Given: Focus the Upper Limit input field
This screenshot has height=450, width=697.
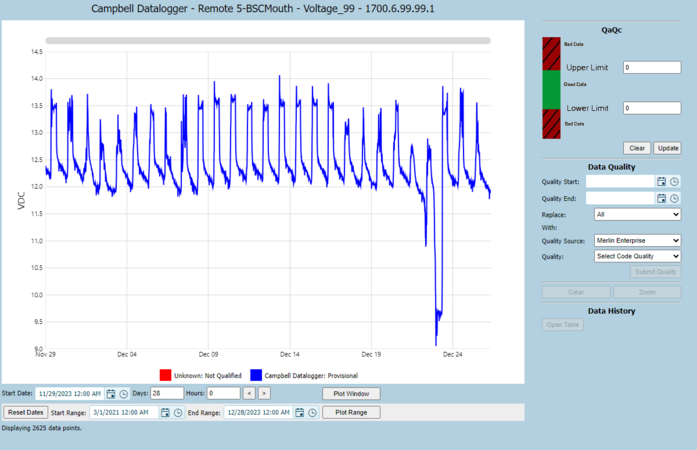Looking at the screenshot, I should [652, 68].
